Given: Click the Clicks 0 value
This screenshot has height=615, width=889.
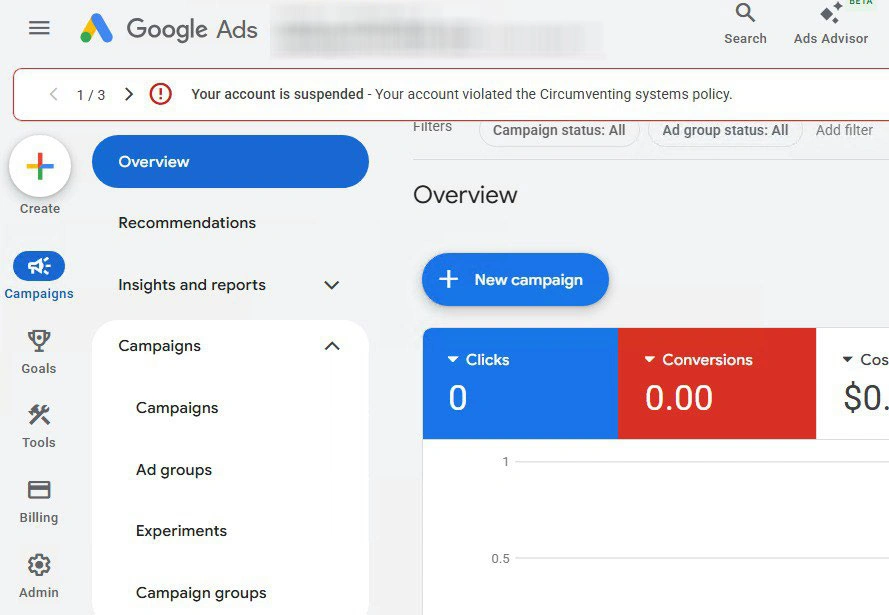Looking at the screenshot, I should point(458,397).
